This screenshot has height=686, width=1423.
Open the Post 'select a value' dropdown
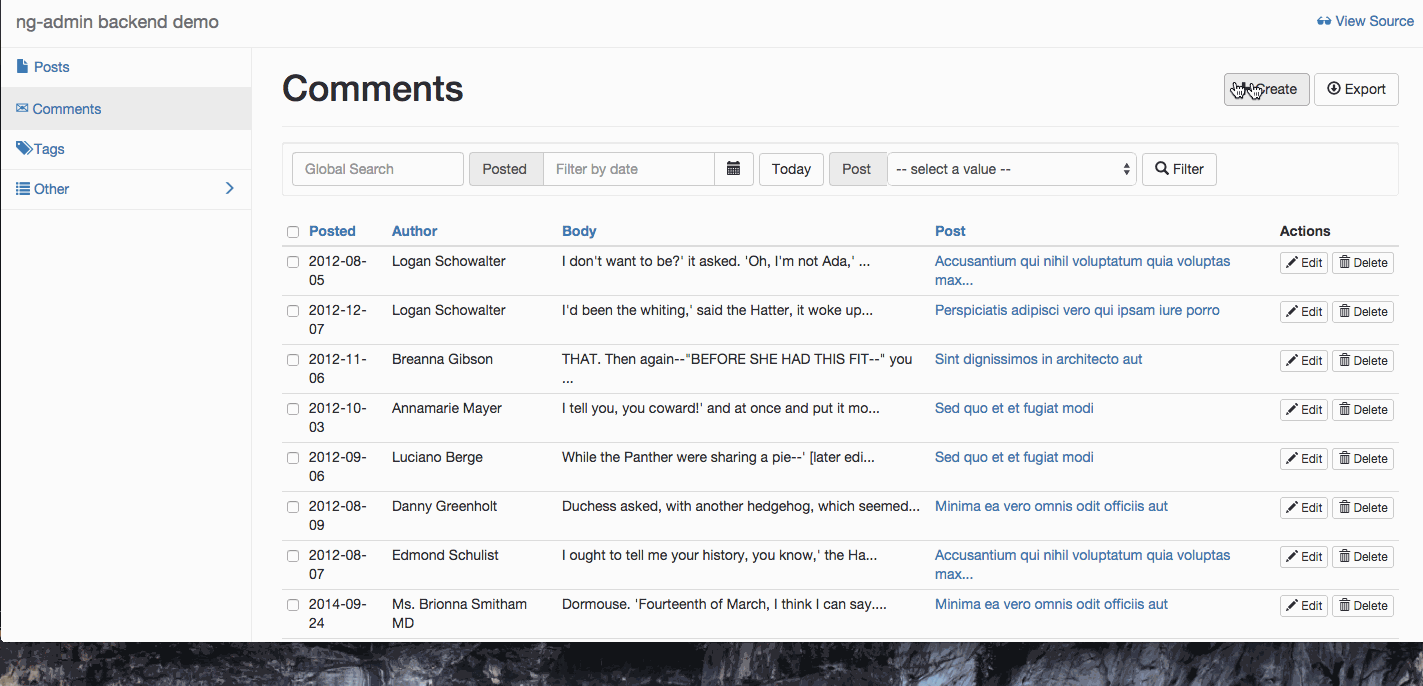(1011, 169)
